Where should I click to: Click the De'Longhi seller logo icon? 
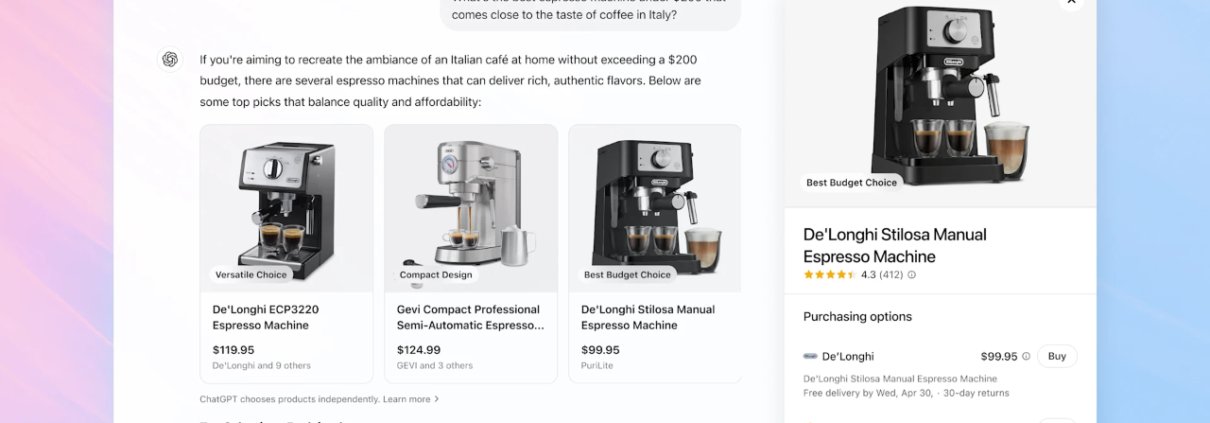810,356
